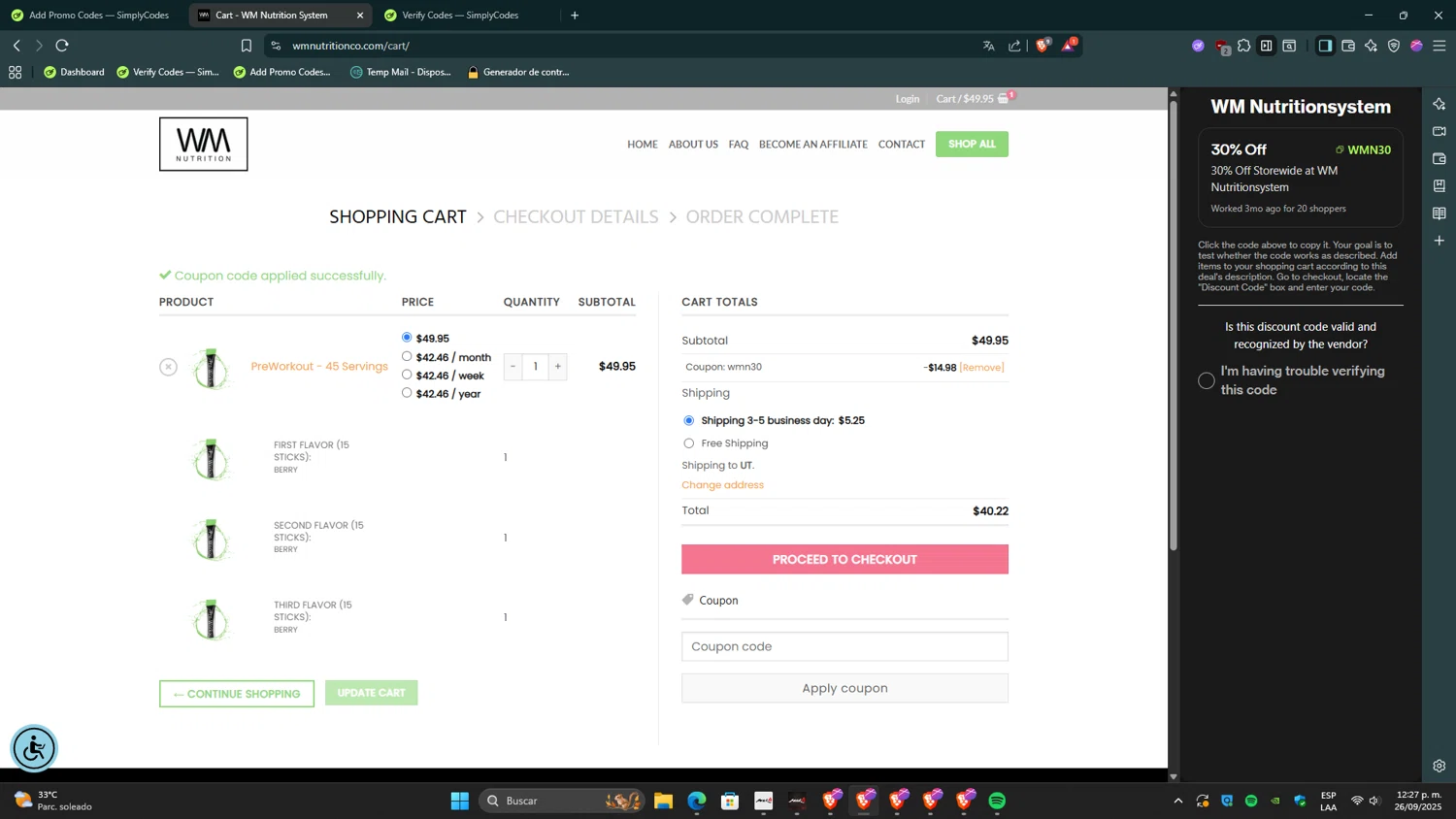The width and height of the screenshot is (1456, 819).
Task: Click the Change address link
Action: [722, 485]
